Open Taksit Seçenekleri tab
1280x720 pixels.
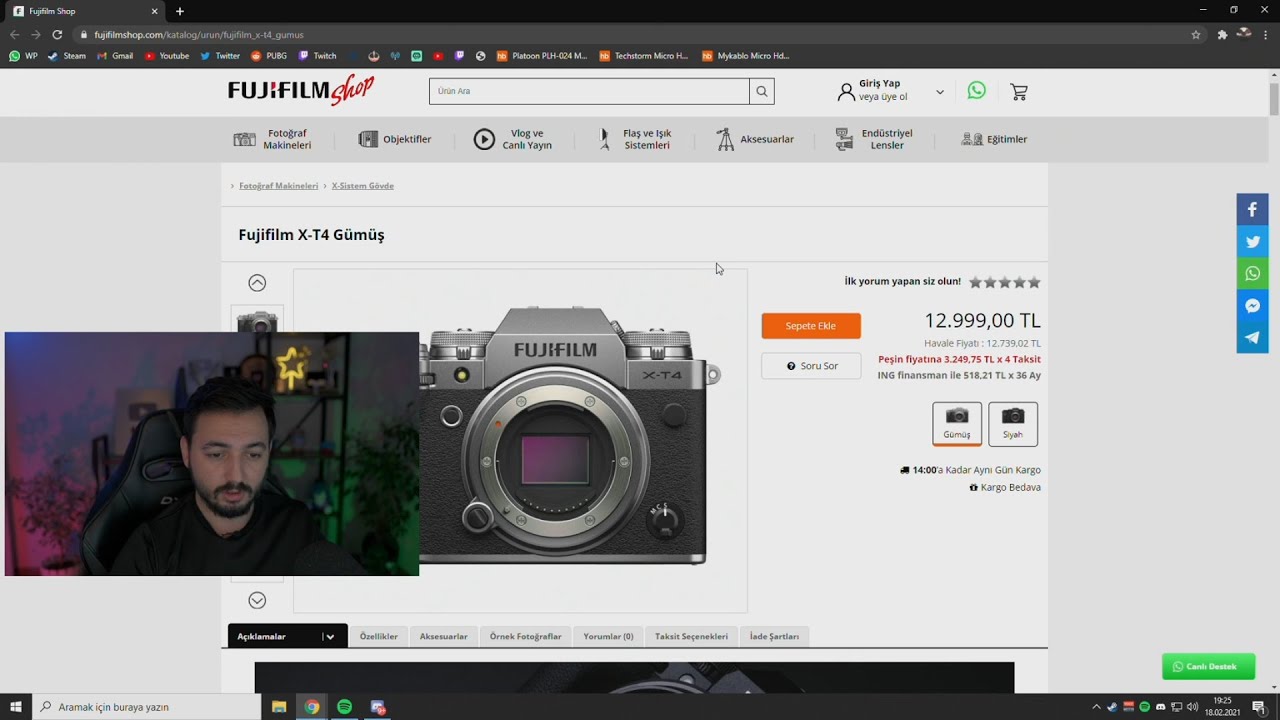point(692,636)
